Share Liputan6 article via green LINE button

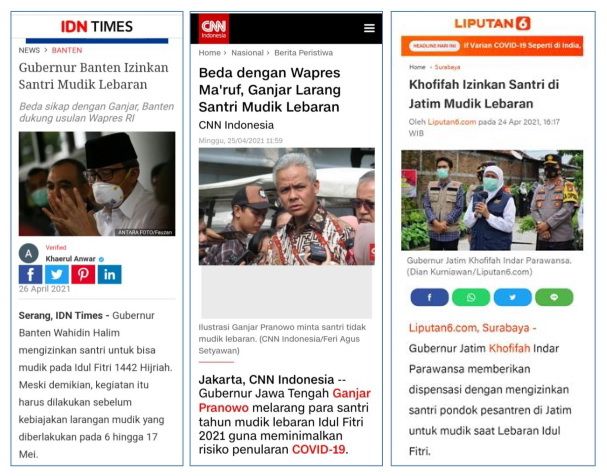point(554,297)
